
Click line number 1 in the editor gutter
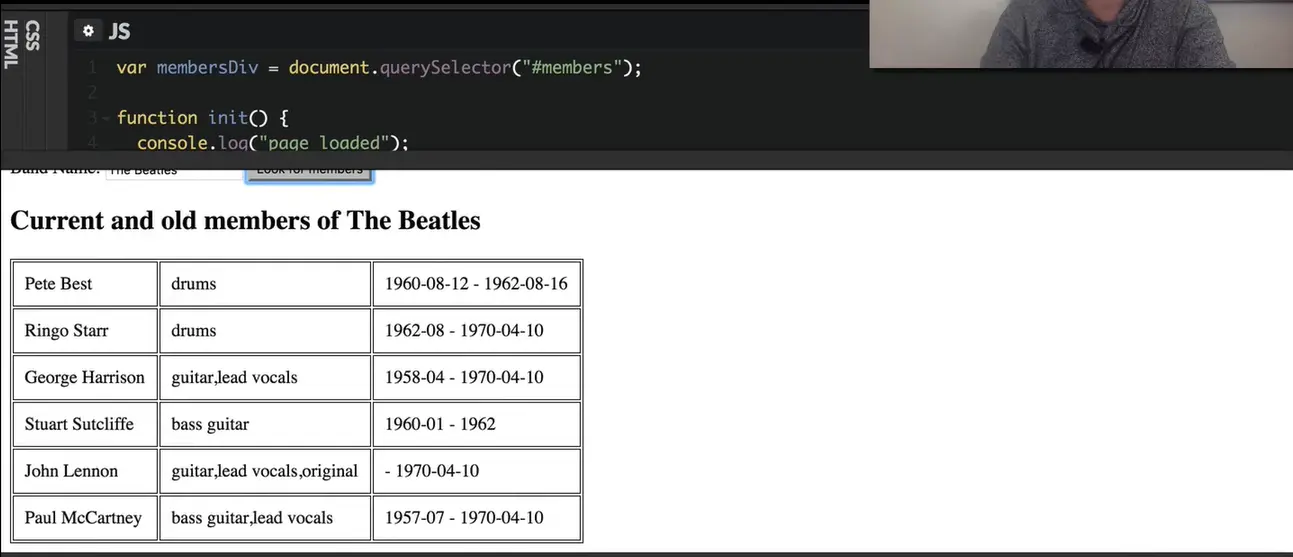click(92, 68)
